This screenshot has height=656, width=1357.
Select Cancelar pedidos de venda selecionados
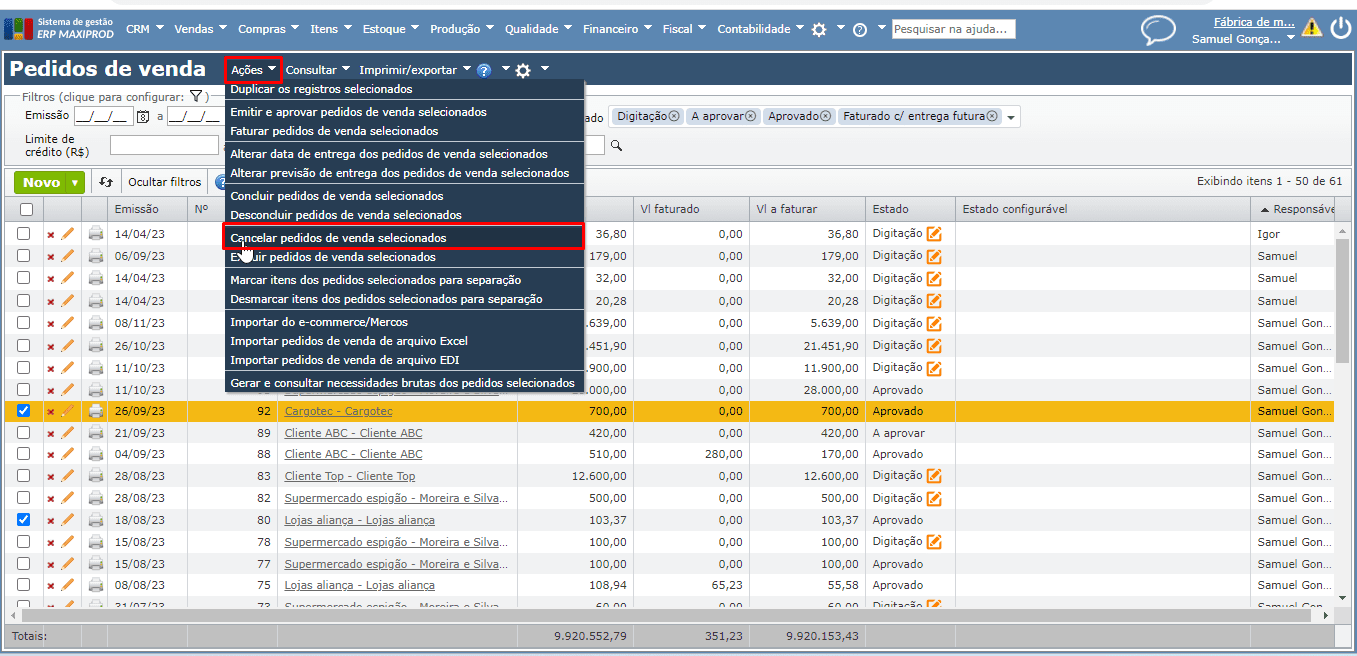click(338, 238)
